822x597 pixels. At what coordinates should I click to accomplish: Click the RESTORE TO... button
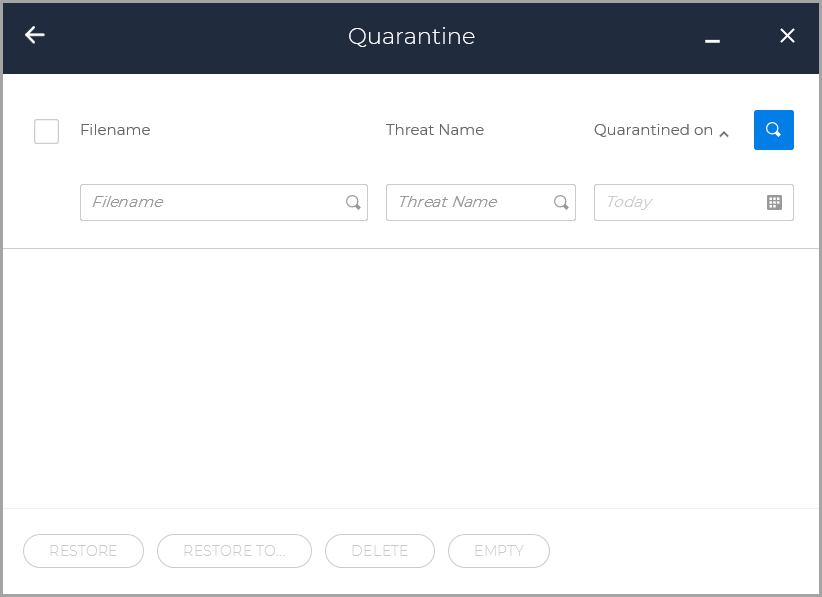click(x=234, y=551)
